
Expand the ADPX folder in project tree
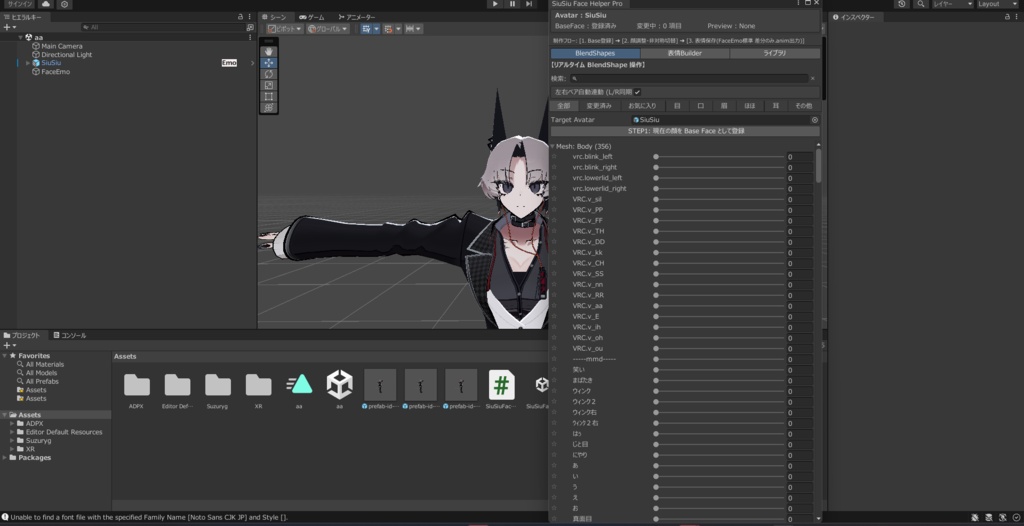[12, 423]
